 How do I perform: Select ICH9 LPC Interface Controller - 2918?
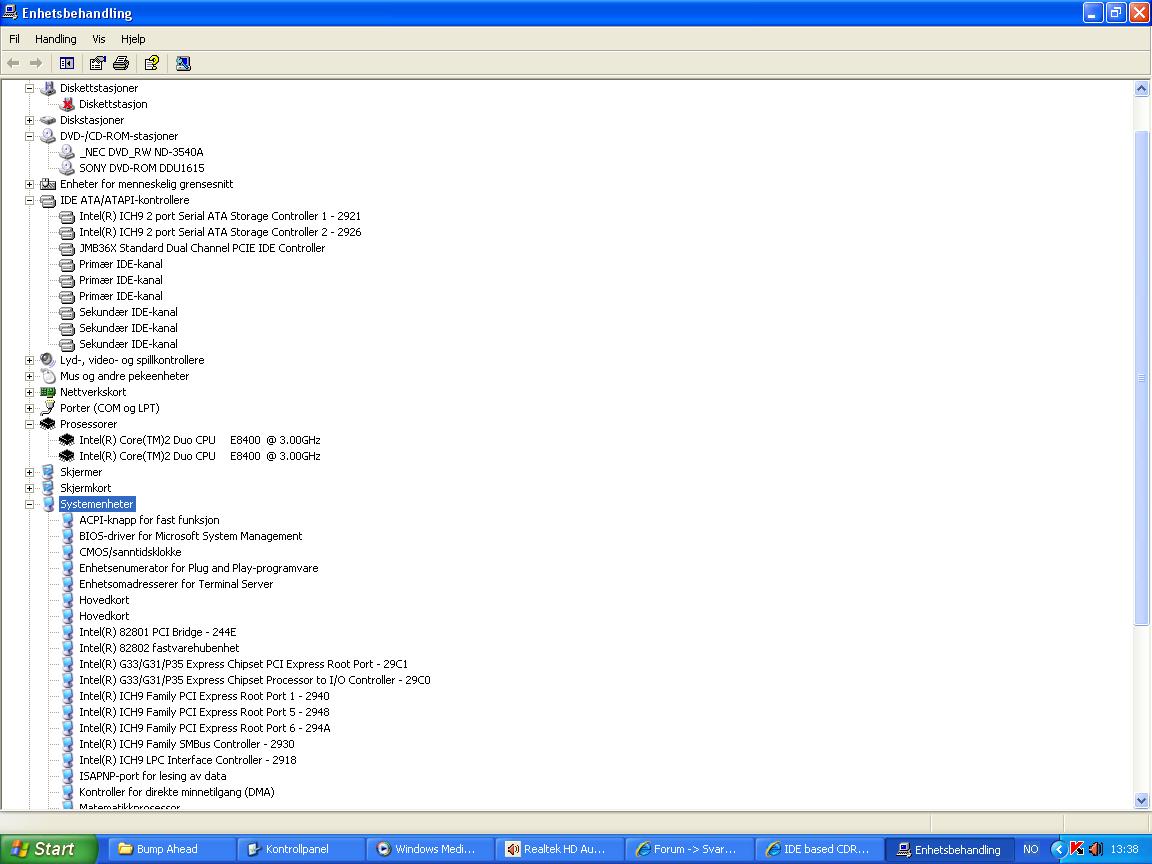coord(187,760)
